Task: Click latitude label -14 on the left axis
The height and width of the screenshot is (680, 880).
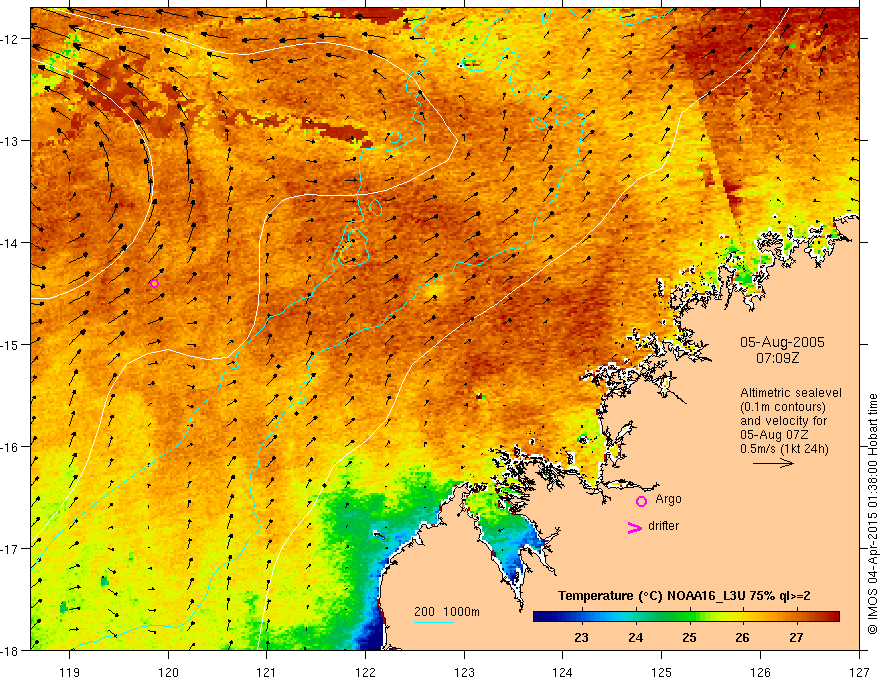Action: pyautogui.click(x=10, y=243)
